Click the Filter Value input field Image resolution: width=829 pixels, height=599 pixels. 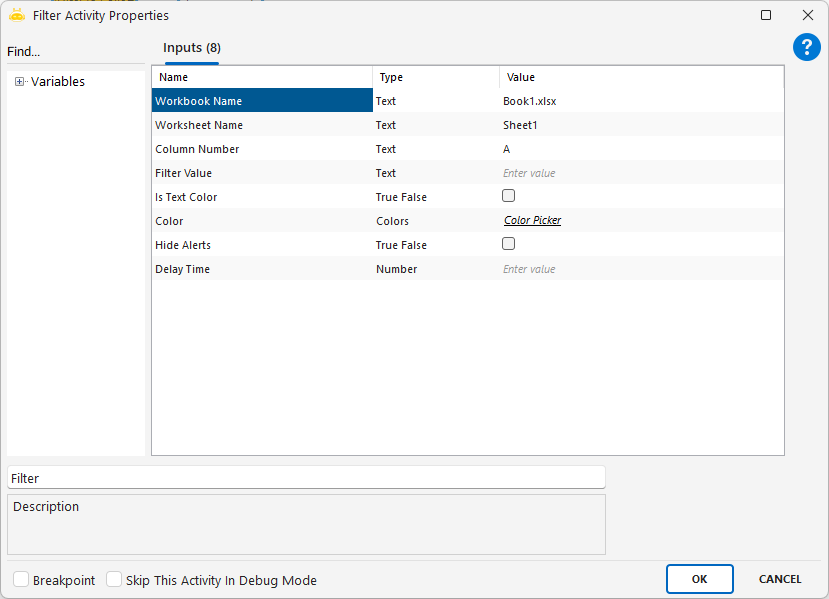[x=640, y=173]
